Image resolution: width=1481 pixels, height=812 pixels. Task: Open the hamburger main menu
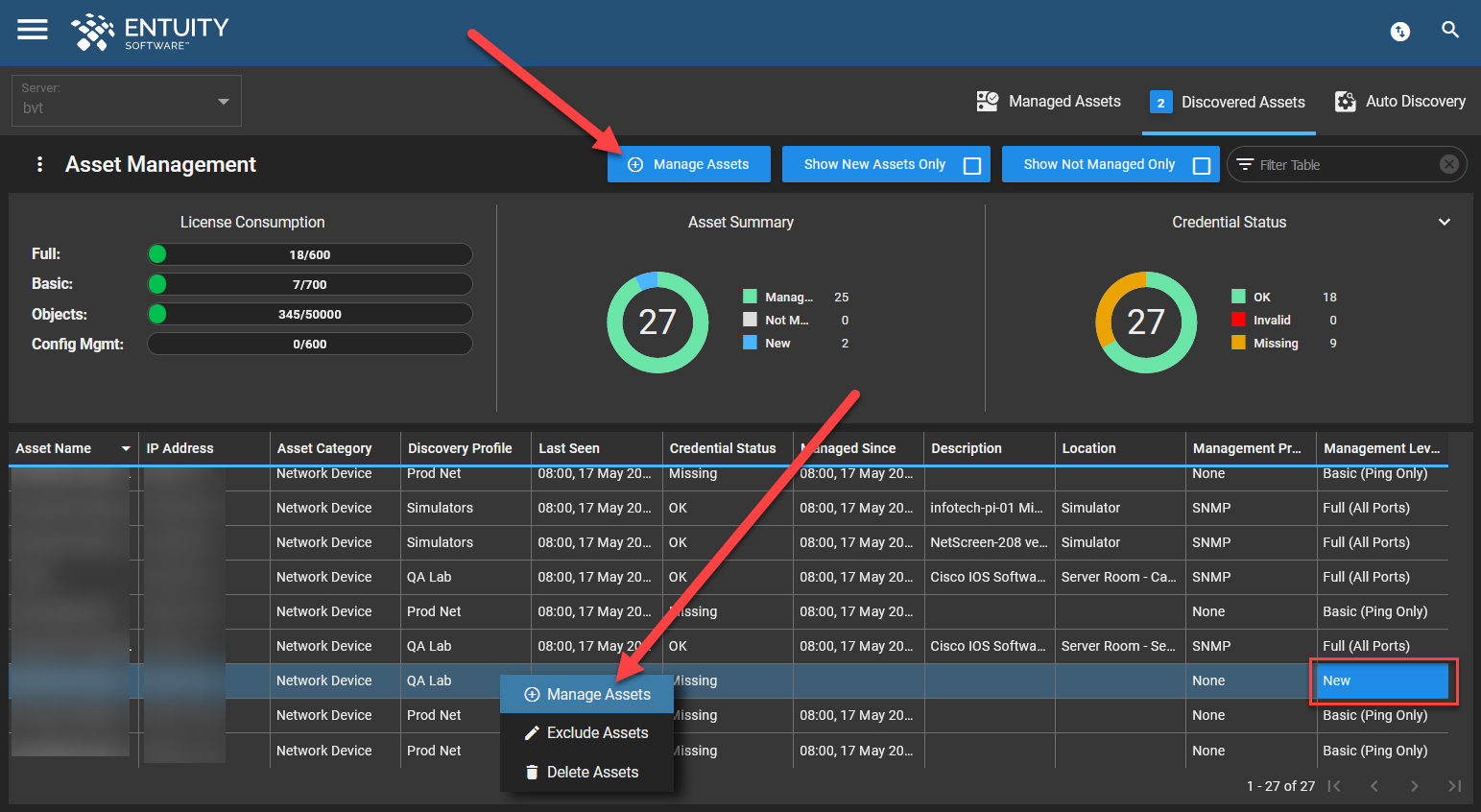click(33, 30)
